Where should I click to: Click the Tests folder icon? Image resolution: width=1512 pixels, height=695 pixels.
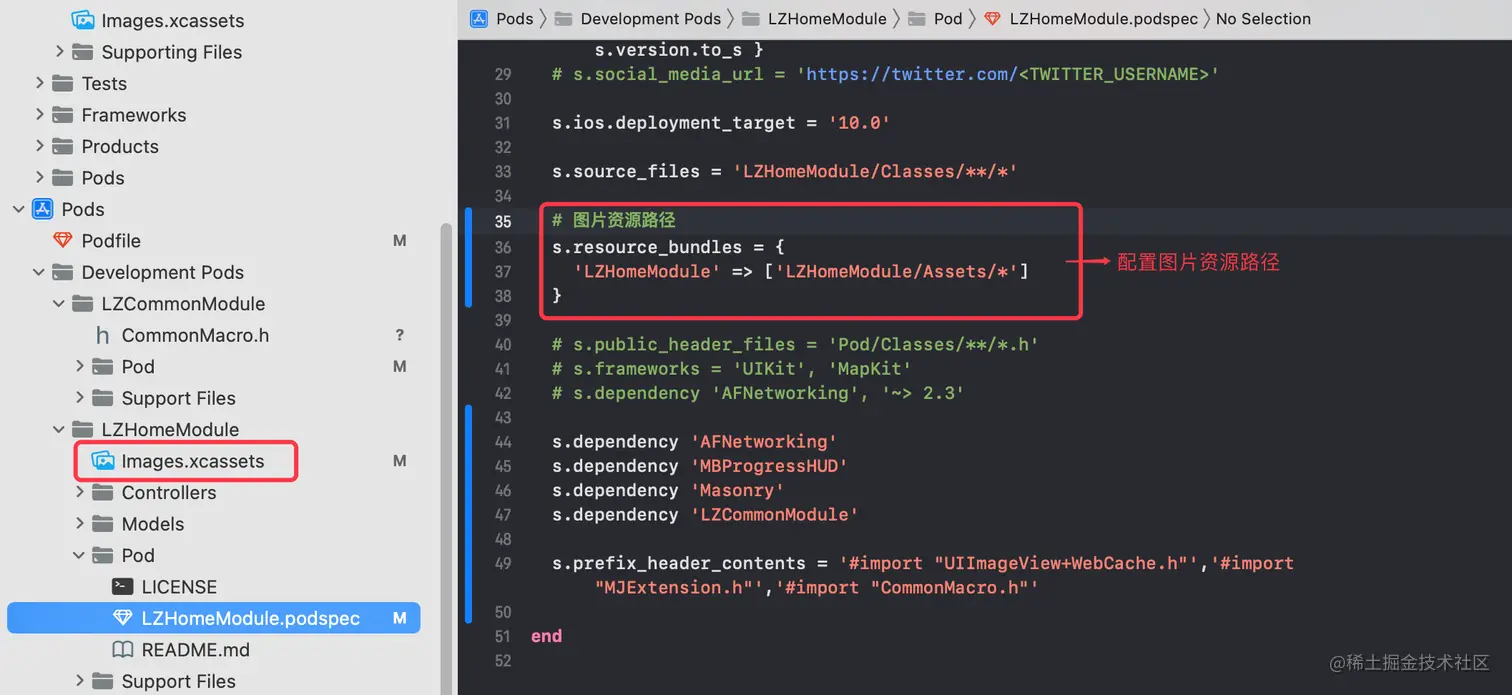tap(62, 83)
